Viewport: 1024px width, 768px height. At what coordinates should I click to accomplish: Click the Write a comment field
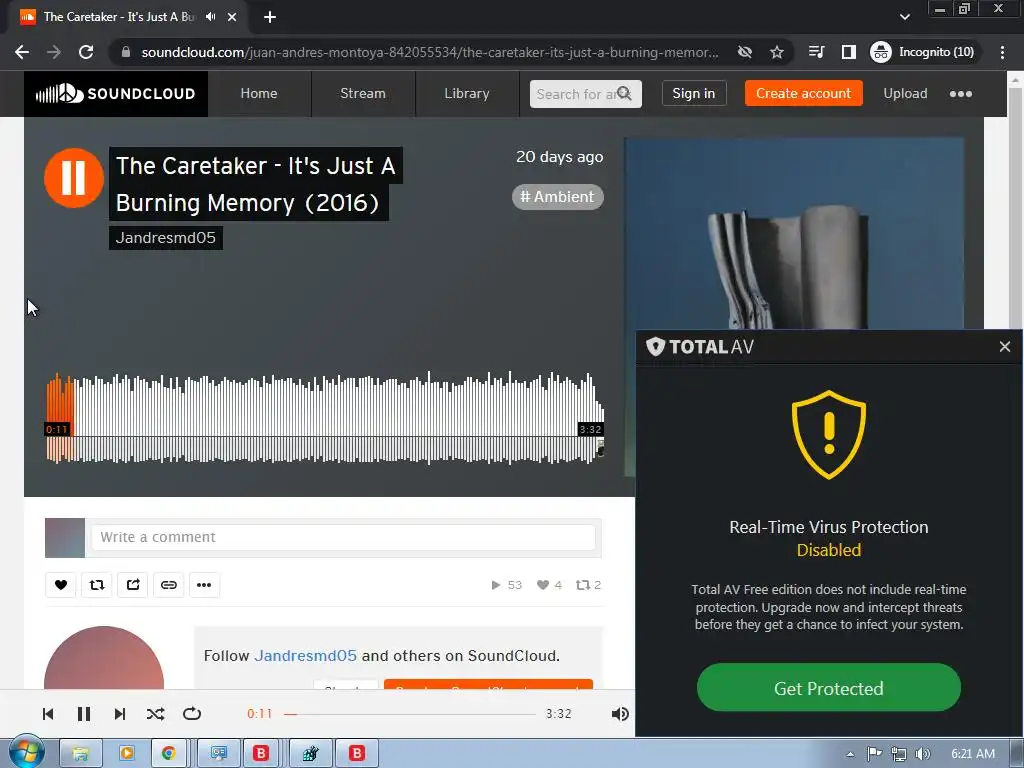pos(343,537)
